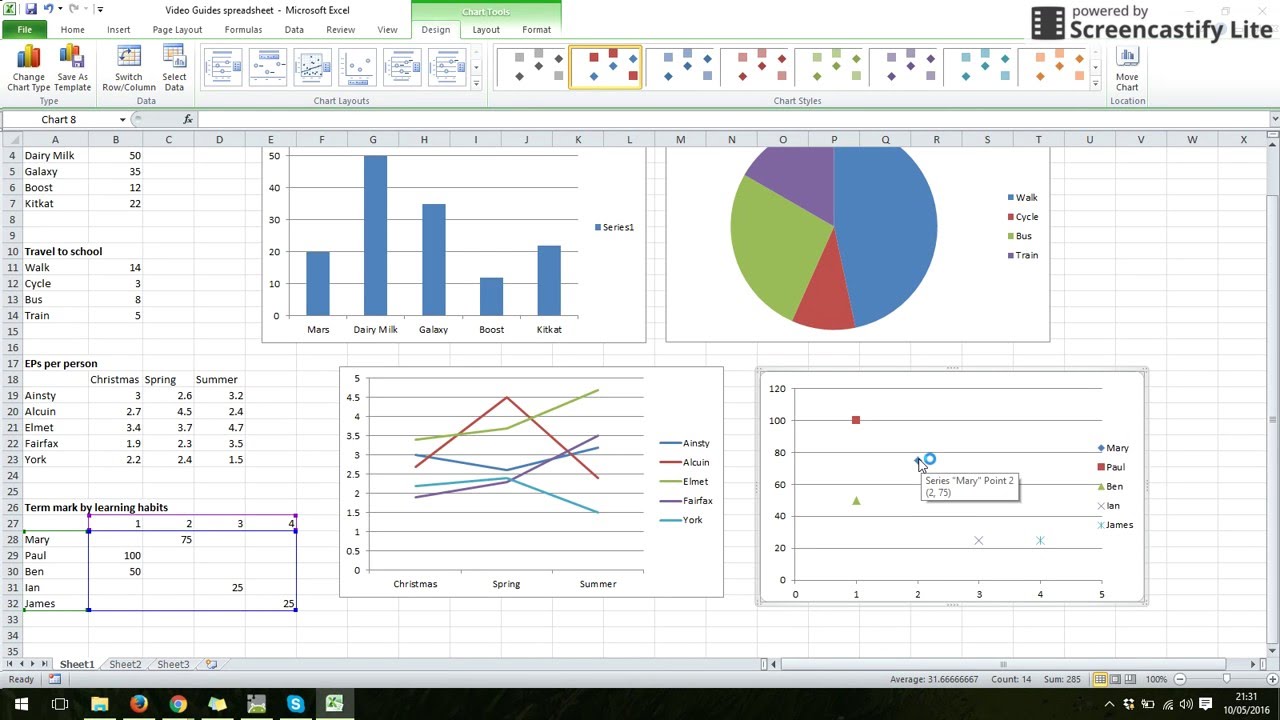Switch to Page Break Preview in status bar

pos(1132,679)
